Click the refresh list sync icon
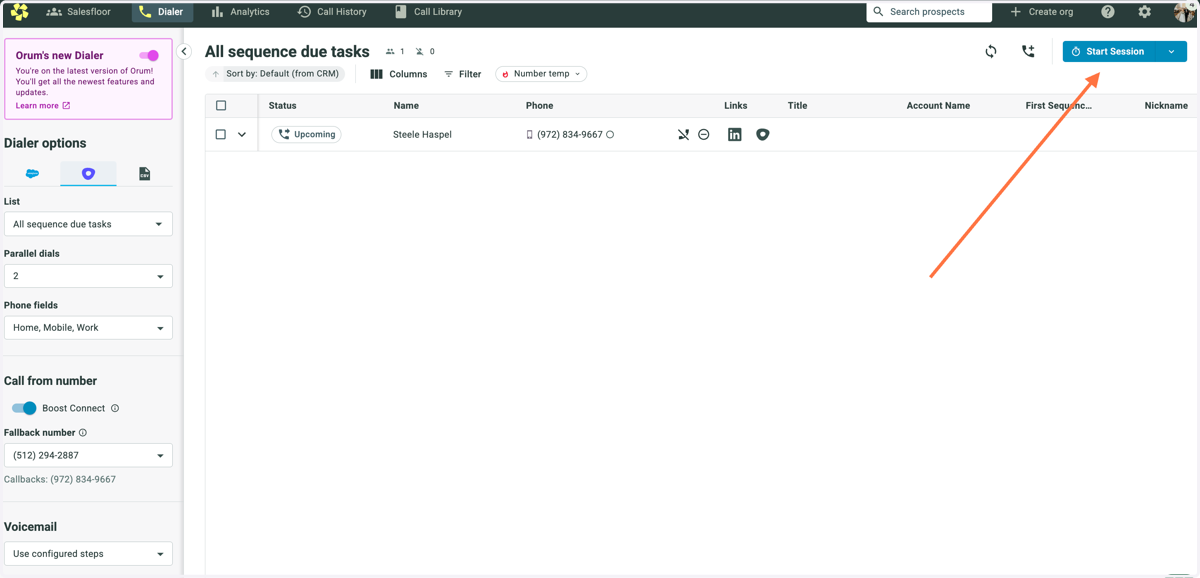This screenshot has height=578, width=1200. point(991,51)
